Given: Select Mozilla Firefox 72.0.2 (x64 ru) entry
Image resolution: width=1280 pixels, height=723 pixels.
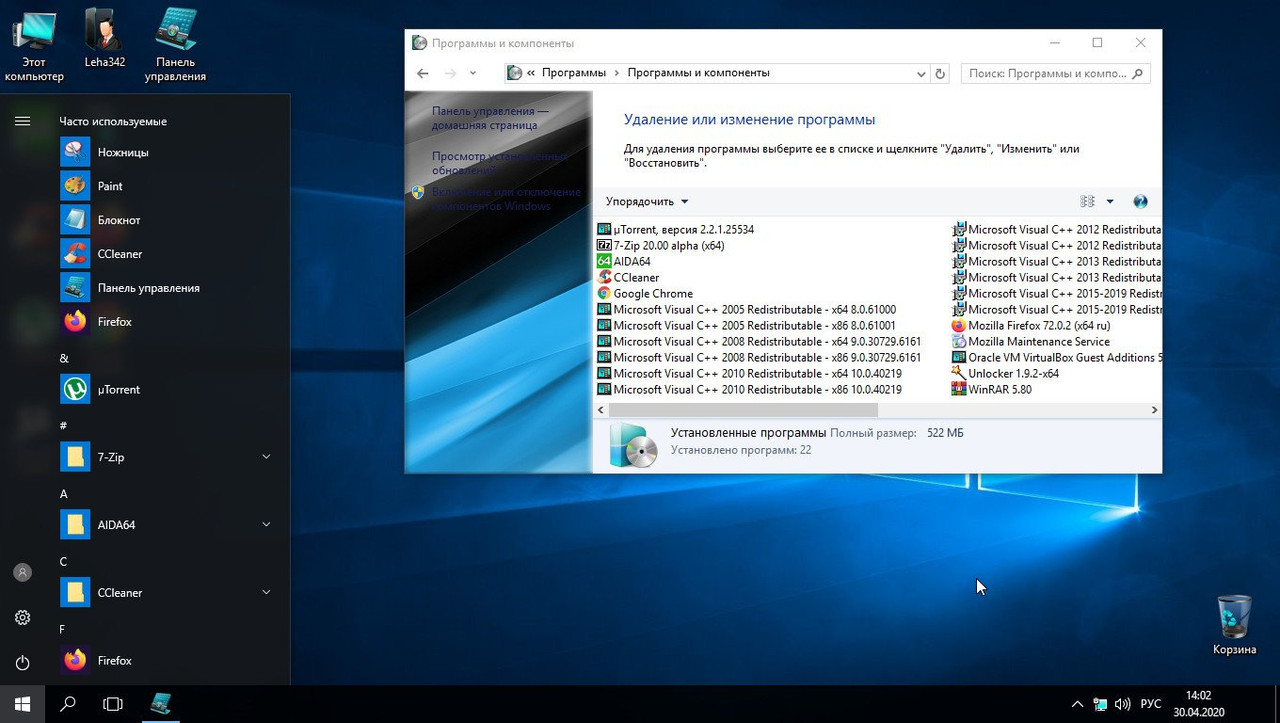Looking at the screenshot, I should click(x=1031, y=325).
